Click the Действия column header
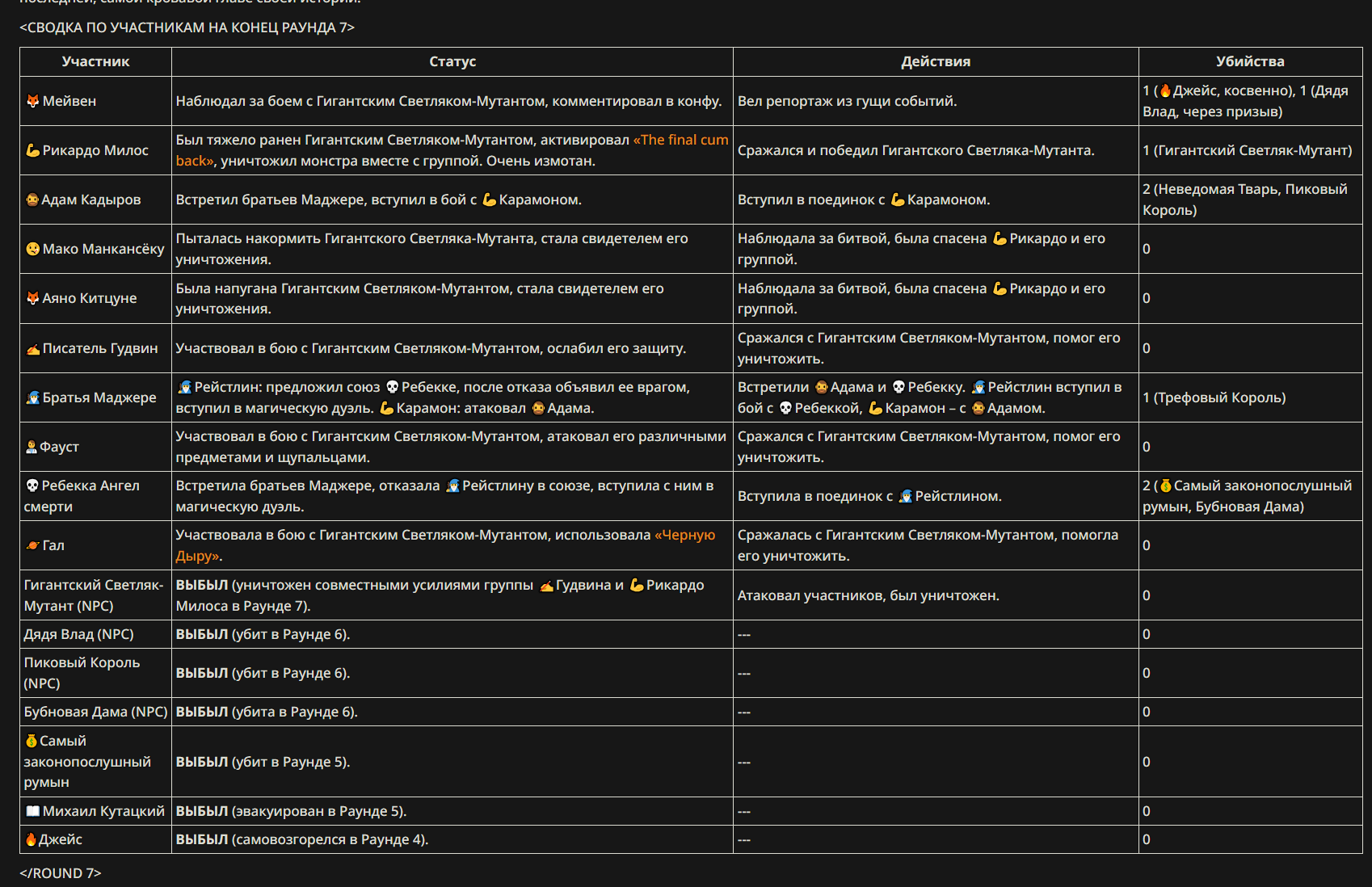Image resolution: width=1372 pixels, height=887 pixels. click(x=936, y=61)
